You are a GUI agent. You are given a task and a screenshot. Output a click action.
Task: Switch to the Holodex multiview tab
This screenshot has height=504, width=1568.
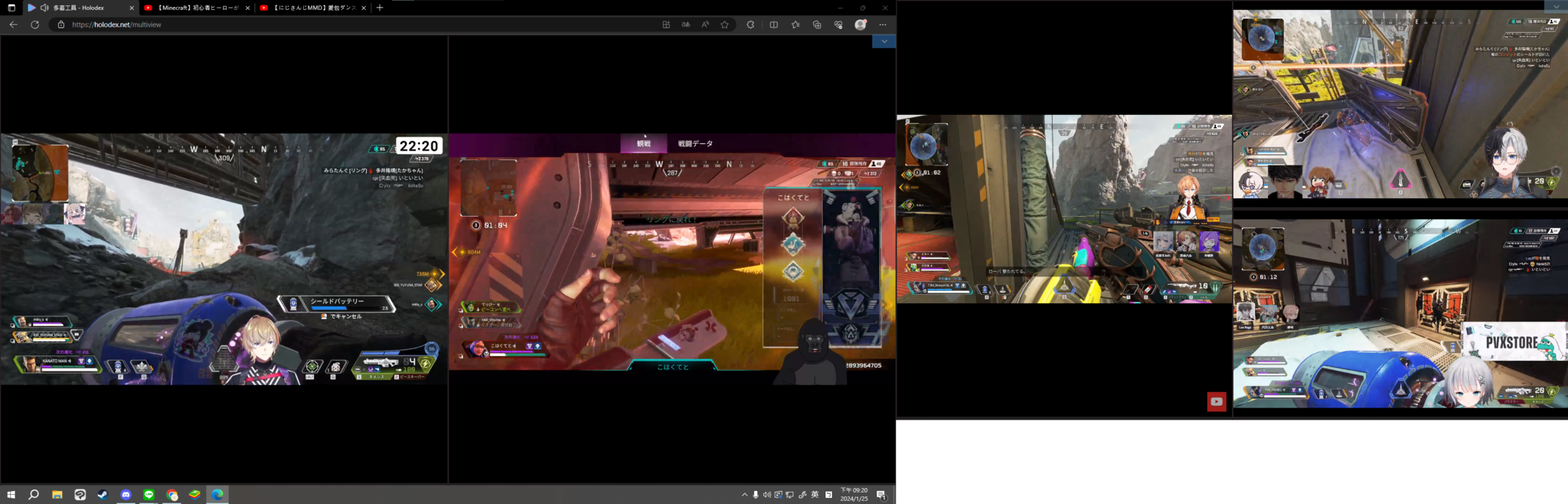[x=80, y=8]
